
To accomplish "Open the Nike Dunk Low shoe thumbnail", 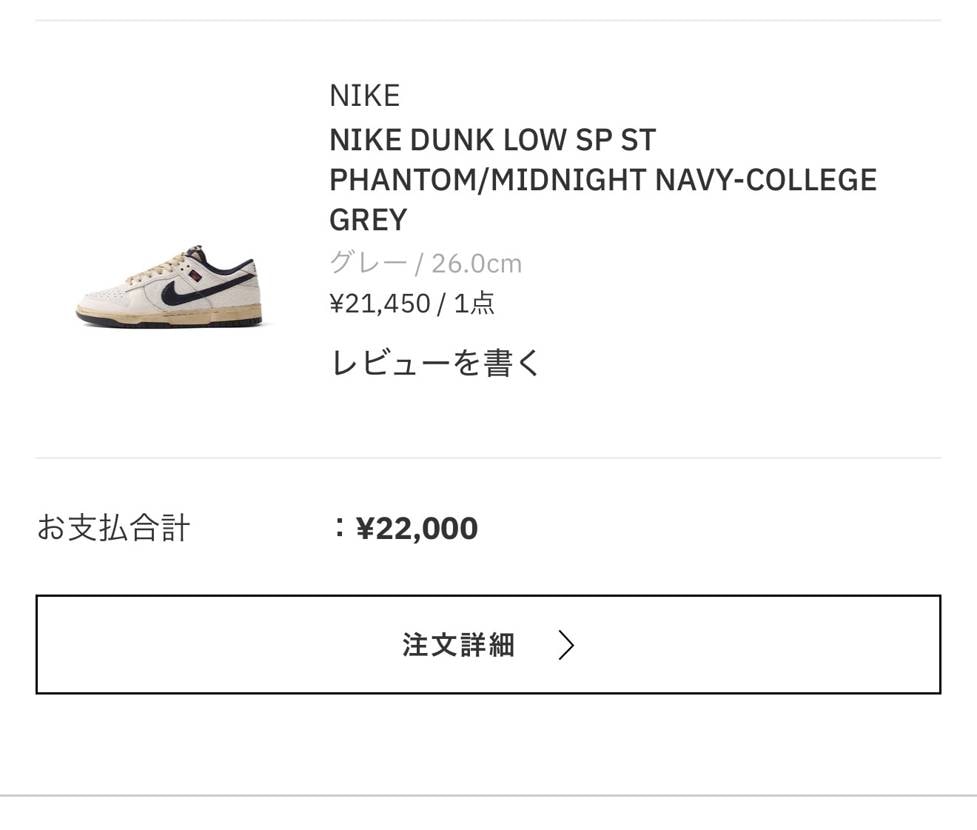I will [x=169, y=286].
